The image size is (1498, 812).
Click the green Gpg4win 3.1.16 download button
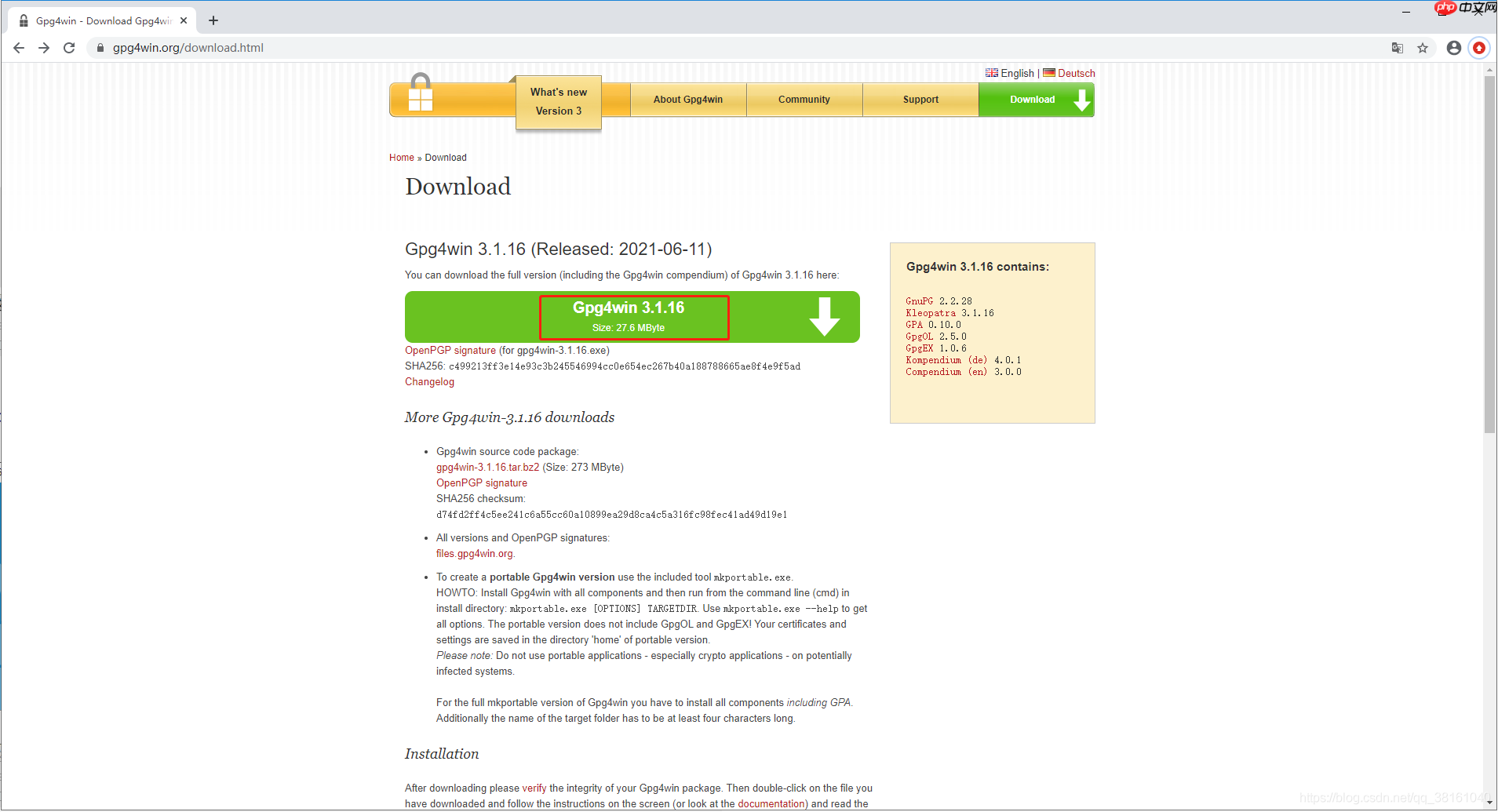[x=633, y=316]
